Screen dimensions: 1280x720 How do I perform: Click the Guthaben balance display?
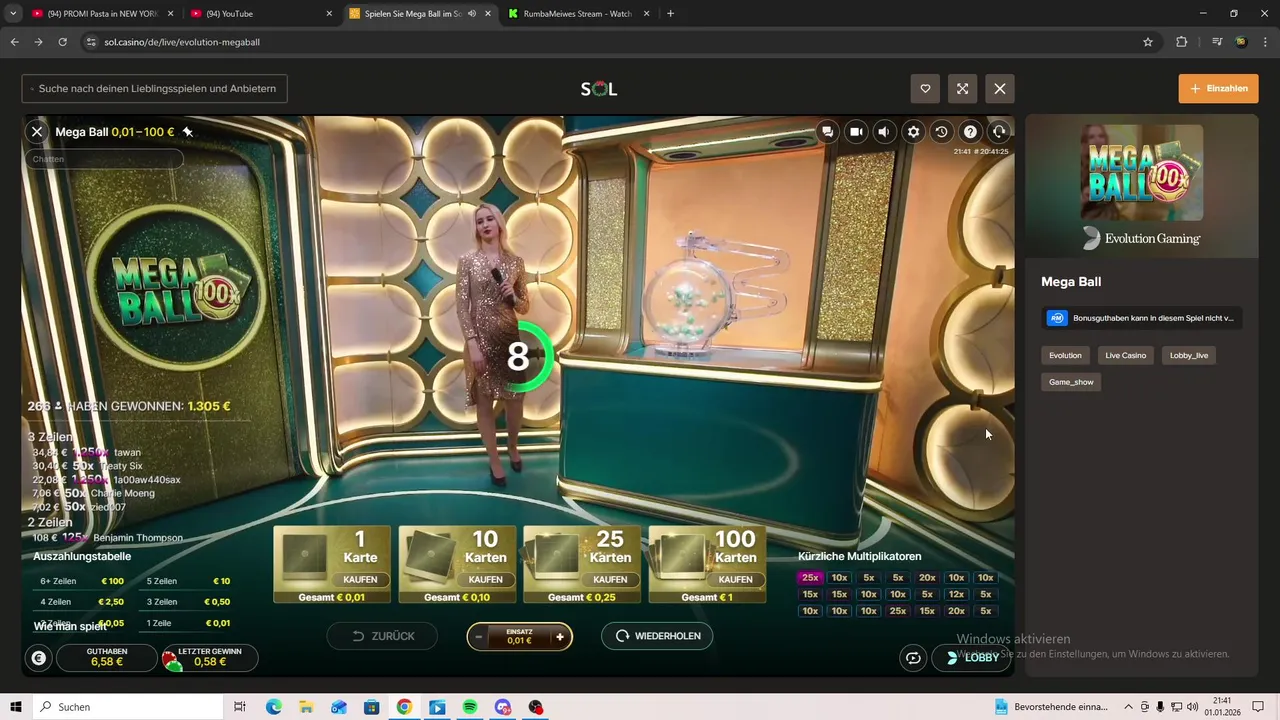coord(106,657)
